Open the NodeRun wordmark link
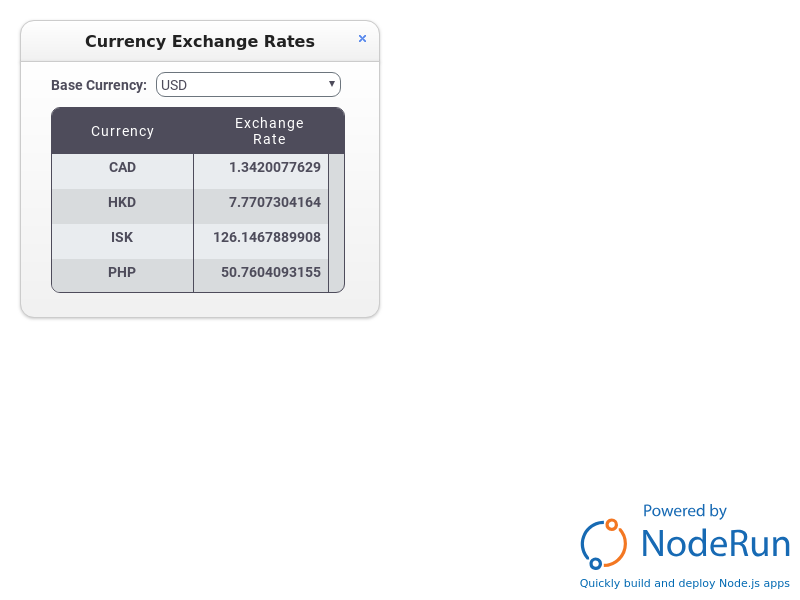800x600 pixels. (715, 543)
